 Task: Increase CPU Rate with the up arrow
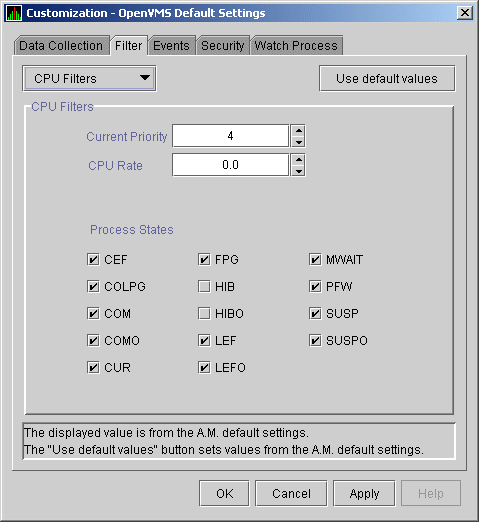[298, 159]
